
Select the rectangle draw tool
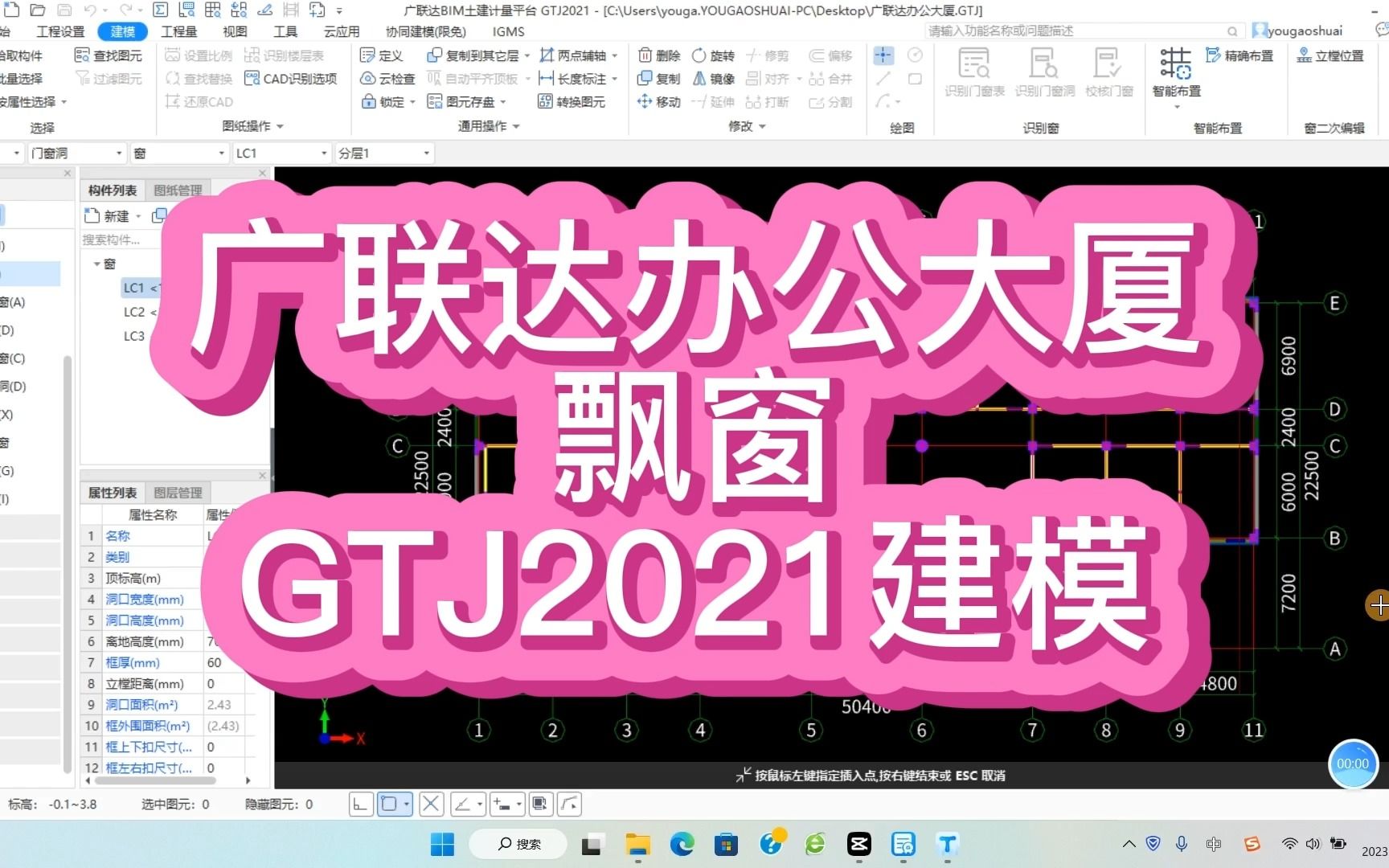point(915,79)
